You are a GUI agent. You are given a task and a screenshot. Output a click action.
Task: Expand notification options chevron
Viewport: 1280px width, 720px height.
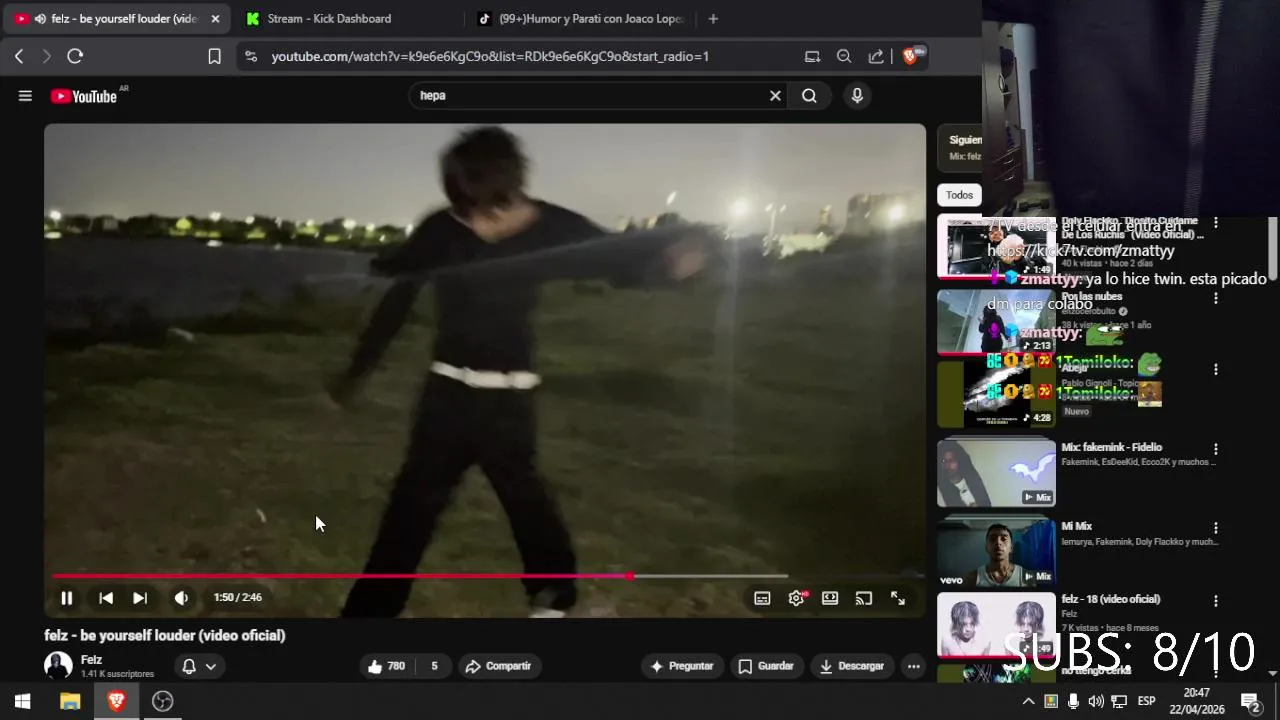point(211,666)
